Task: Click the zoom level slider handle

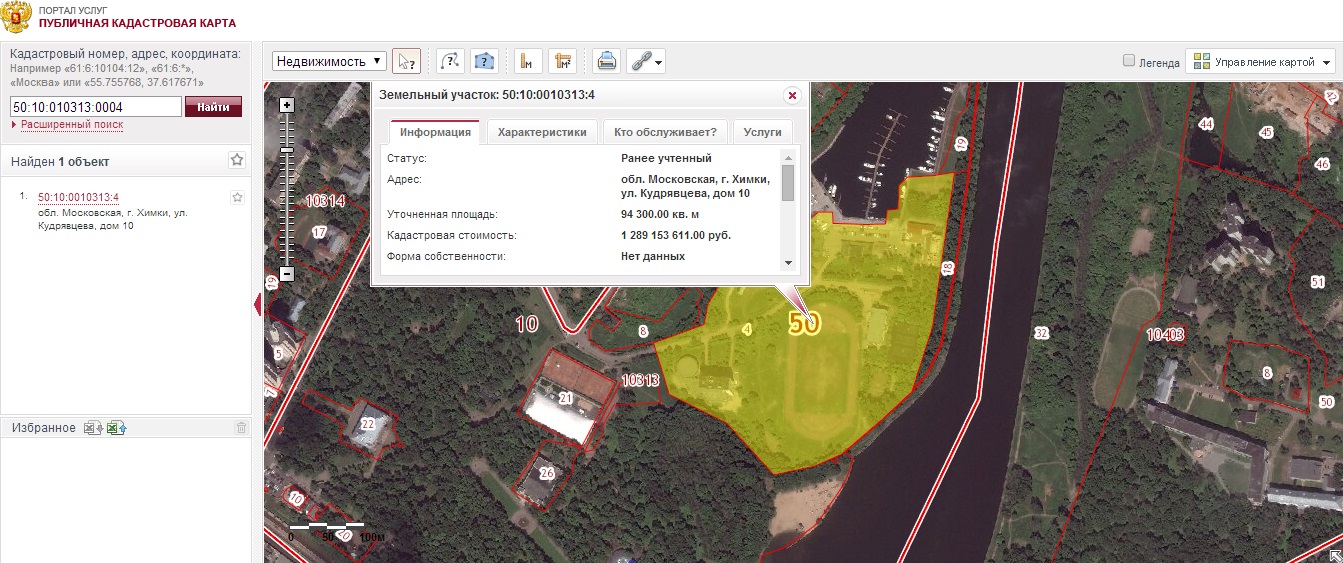Action: tap(287, 149)
